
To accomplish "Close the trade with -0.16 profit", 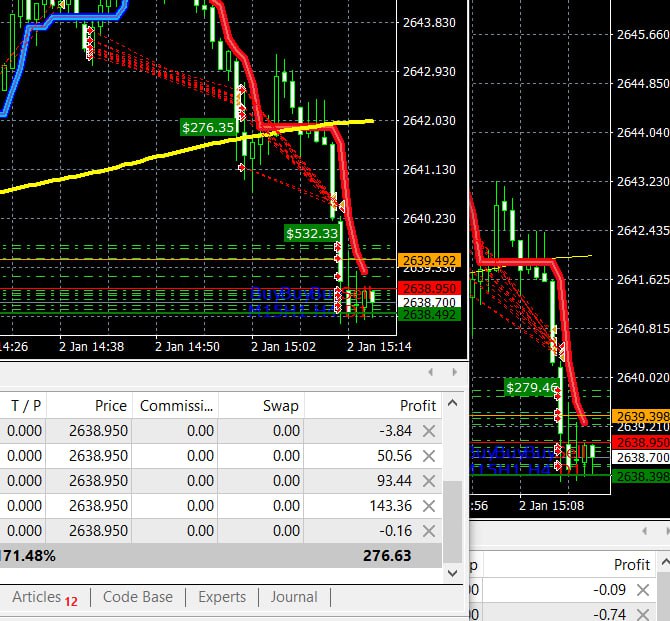I will tap(429, 531).
